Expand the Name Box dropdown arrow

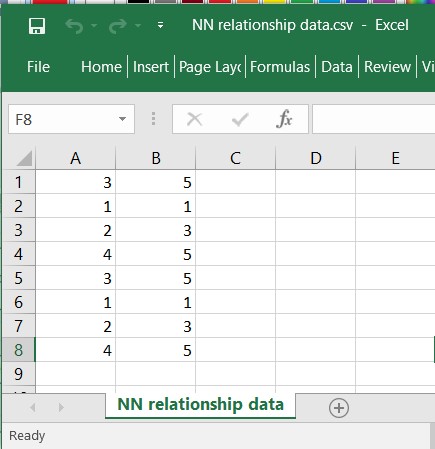[x=122, y=119]
